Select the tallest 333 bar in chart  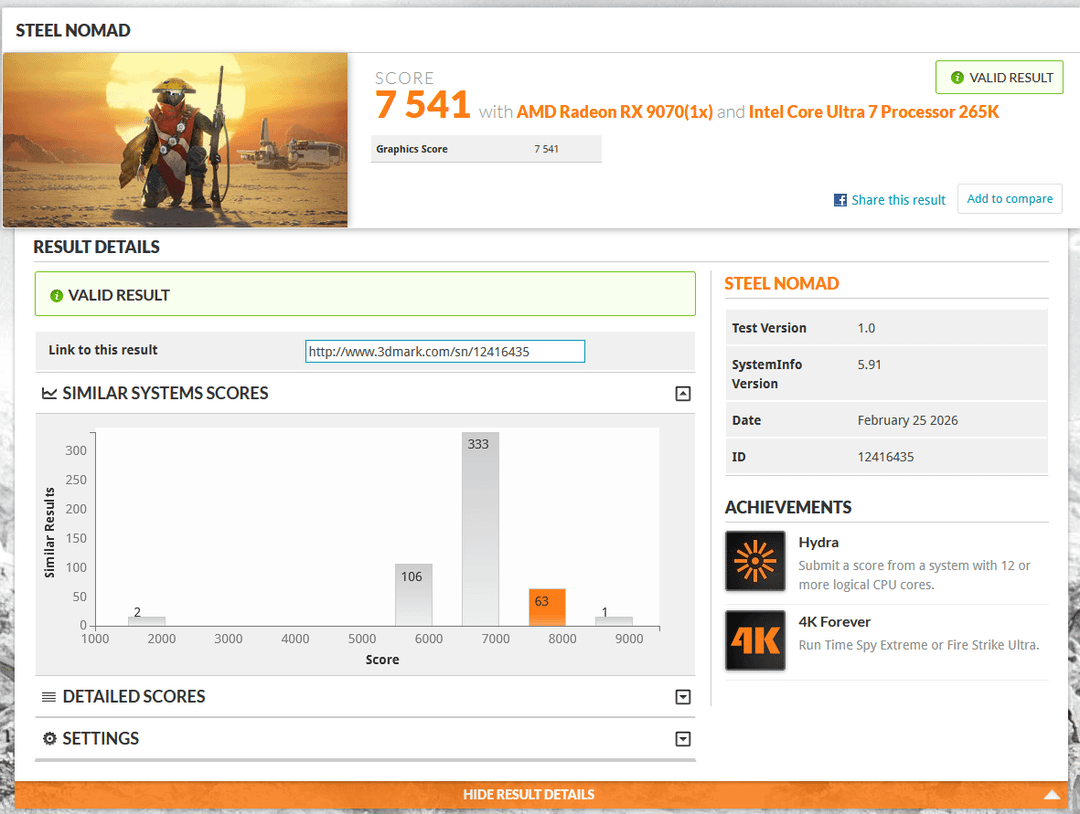[480, 530]
